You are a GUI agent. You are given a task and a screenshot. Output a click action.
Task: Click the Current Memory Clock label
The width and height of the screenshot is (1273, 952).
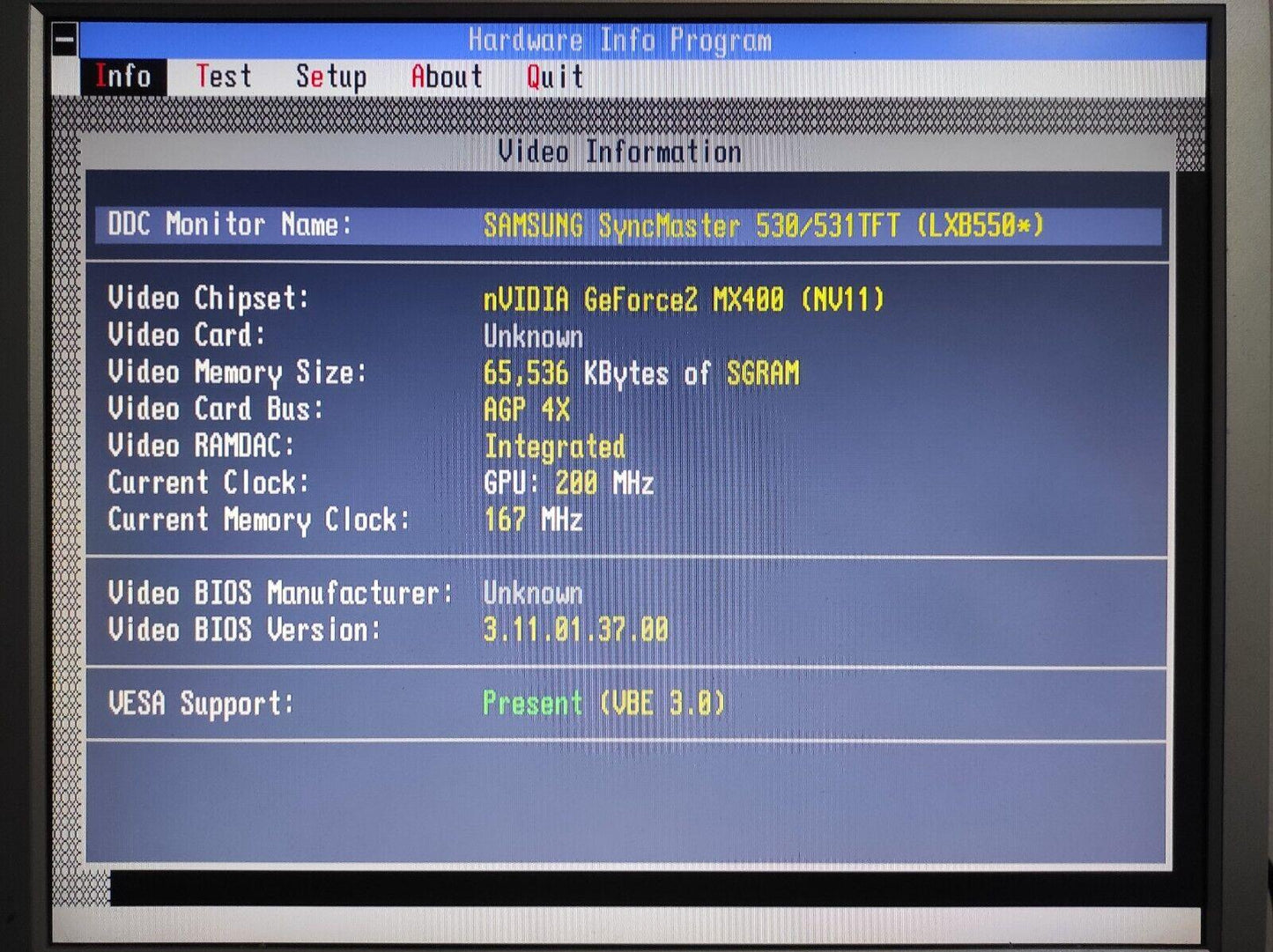(x=258, y=520)
